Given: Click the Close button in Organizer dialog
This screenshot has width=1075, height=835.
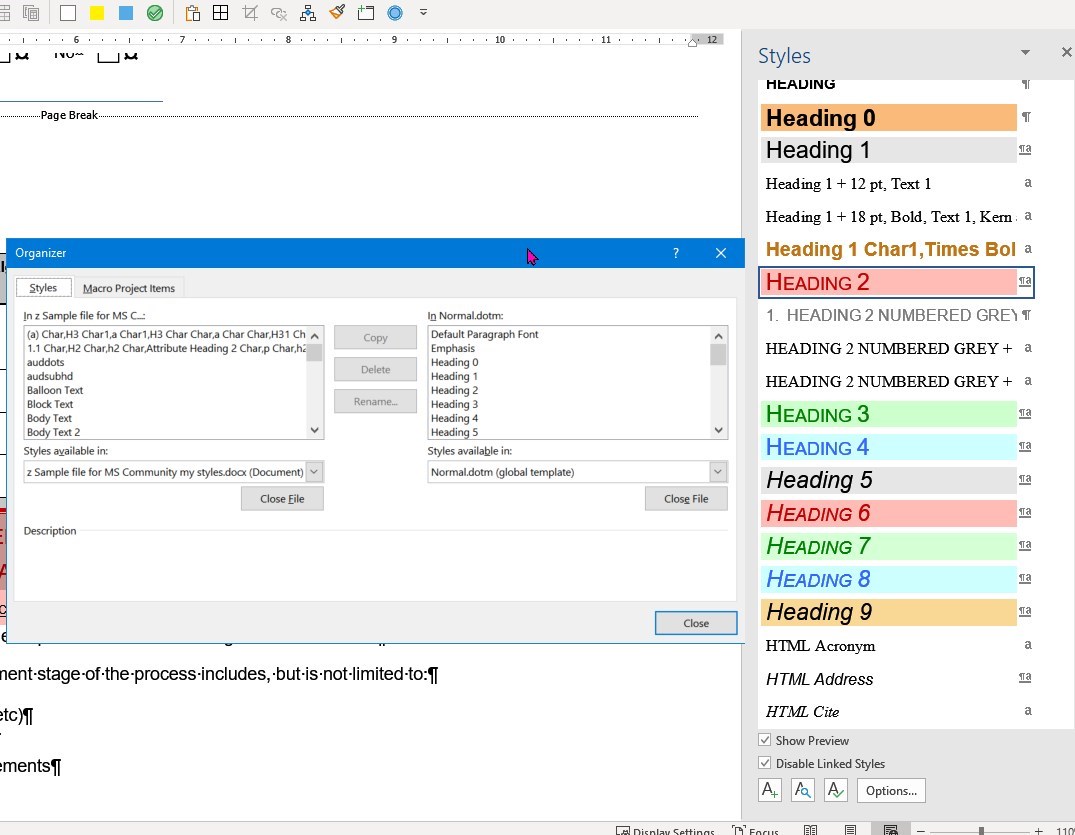Looking at the screenshot, I should (695, 623).
